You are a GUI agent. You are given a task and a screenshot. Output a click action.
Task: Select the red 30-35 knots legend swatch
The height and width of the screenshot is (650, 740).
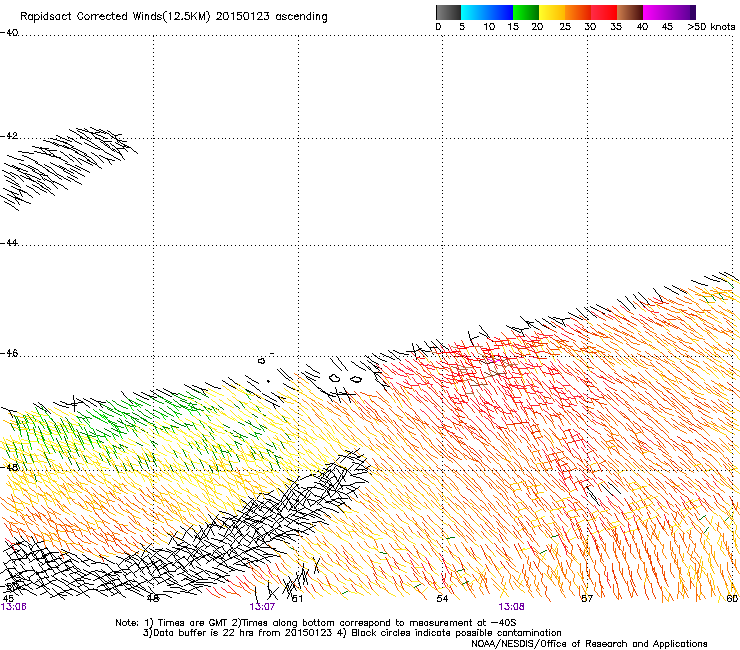coord(604,12)
